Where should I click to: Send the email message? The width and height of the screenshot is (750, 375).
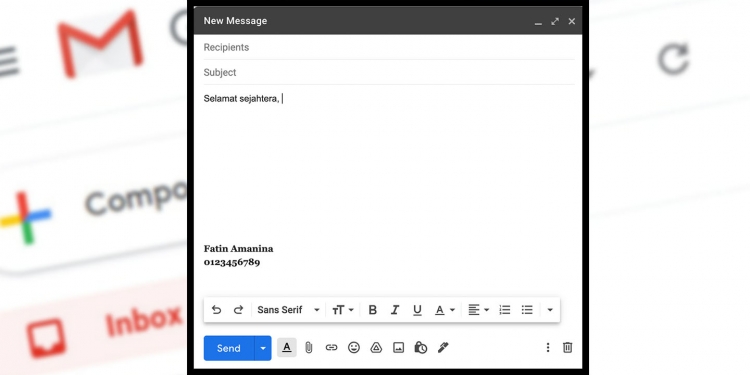pos(229,348)
